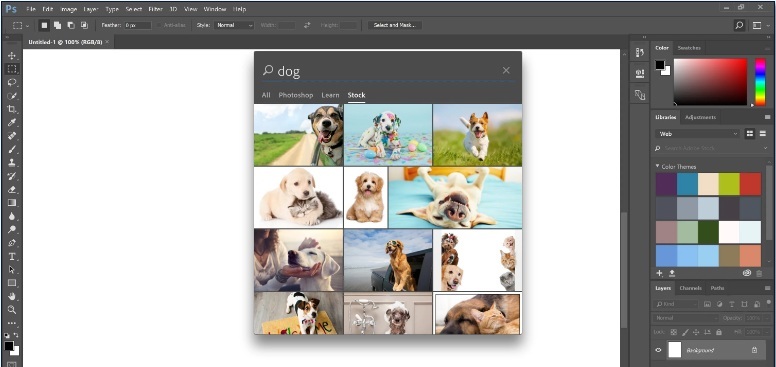
Task: Select the Quick Selection tool
Action: tap(12, 95)
